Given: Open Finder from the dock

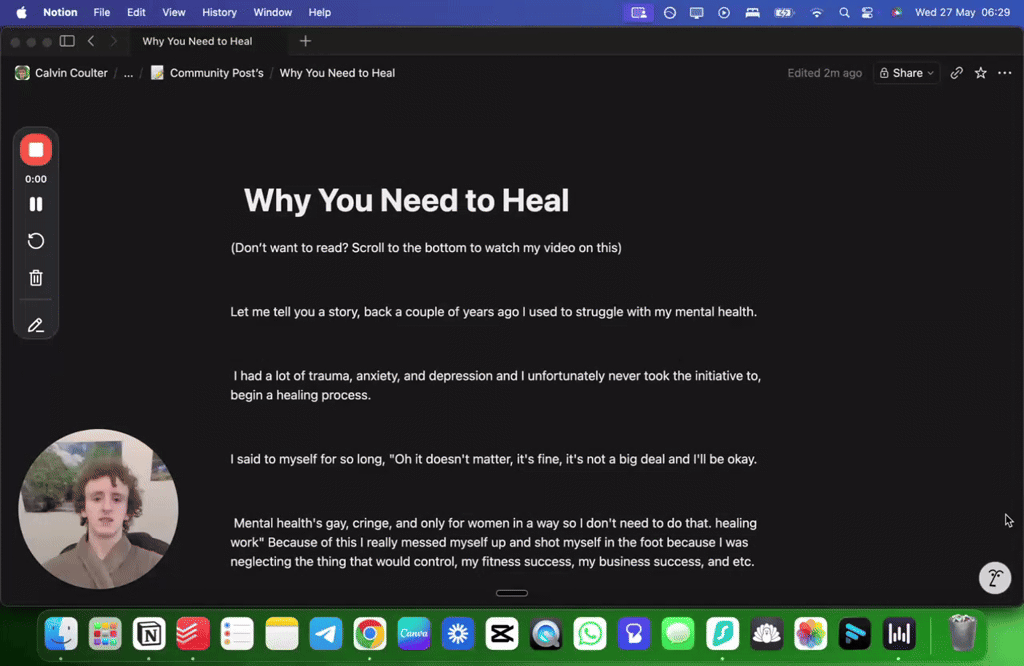Looking at the screenshot, I should click(61, 633).
